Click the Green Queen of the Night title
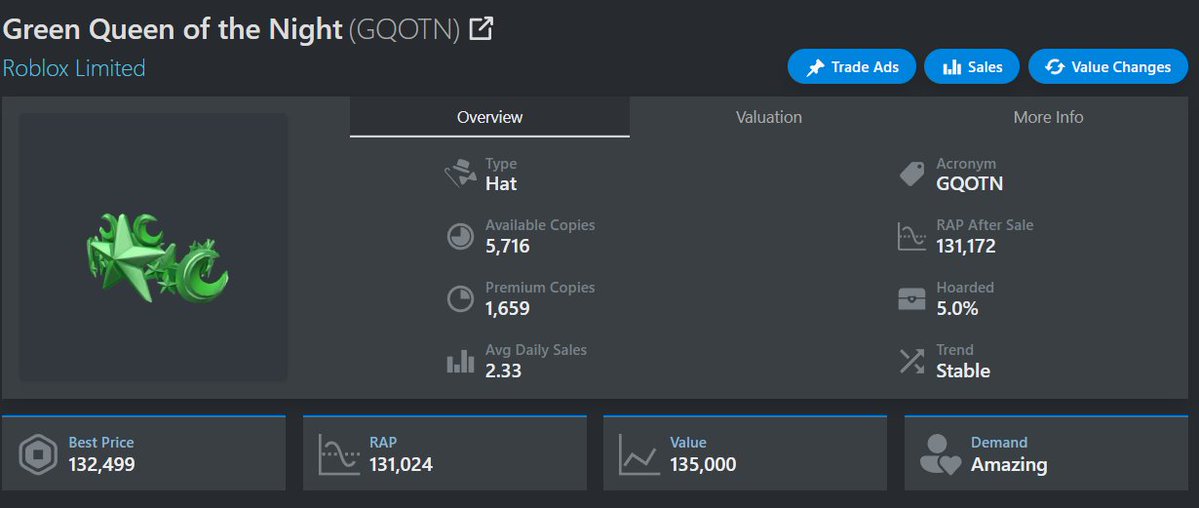This screenshot has width=1199, height=508. pos(172,29)
